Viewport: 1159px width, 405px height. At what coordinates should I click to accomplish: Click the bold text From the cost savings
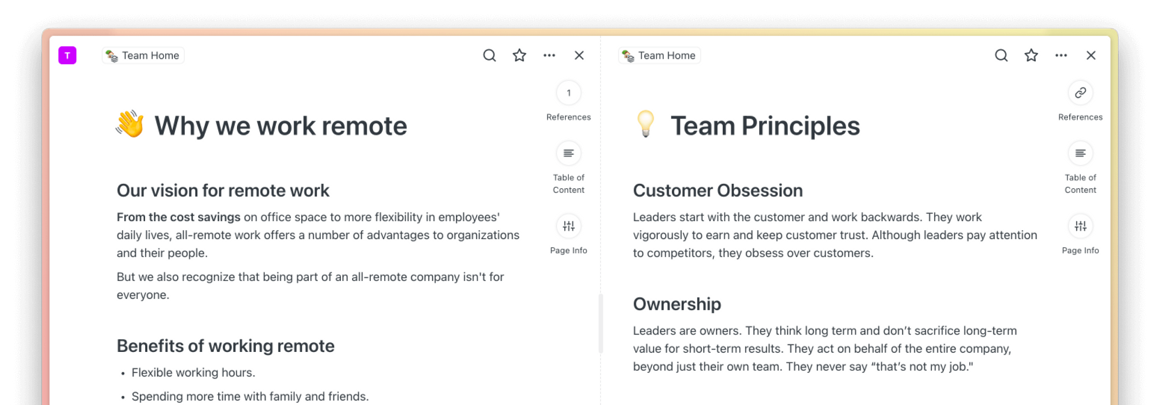coord(178,217)
